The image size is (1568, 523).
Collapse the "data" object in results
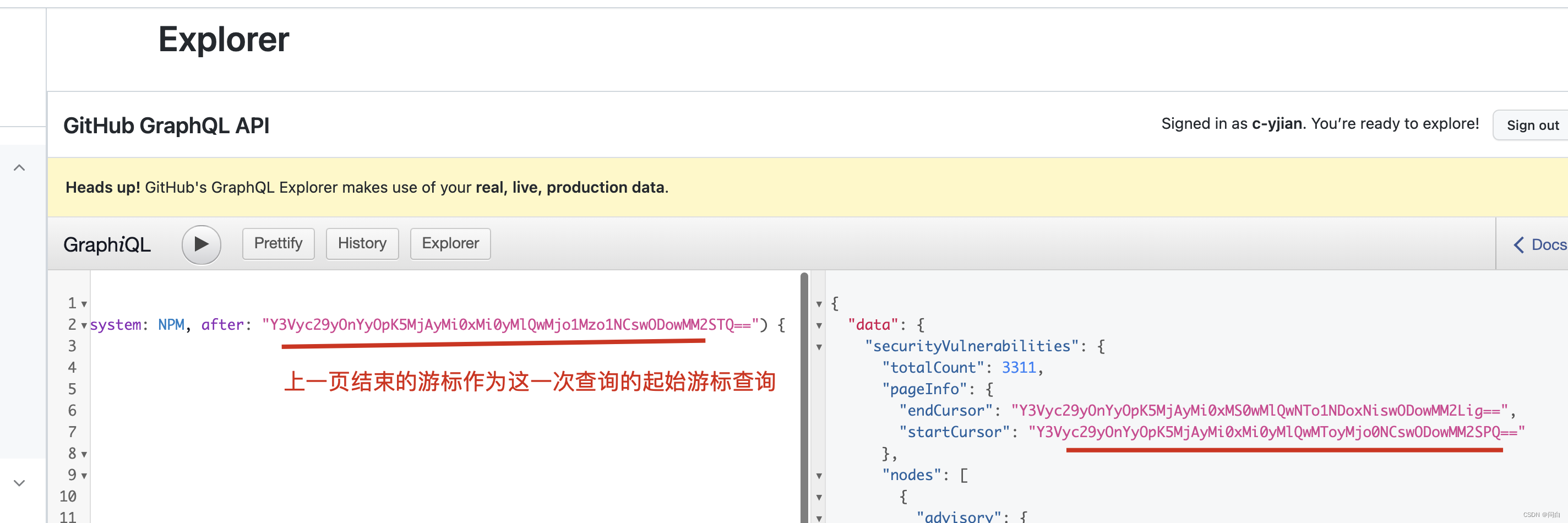(x=819, y=326)
